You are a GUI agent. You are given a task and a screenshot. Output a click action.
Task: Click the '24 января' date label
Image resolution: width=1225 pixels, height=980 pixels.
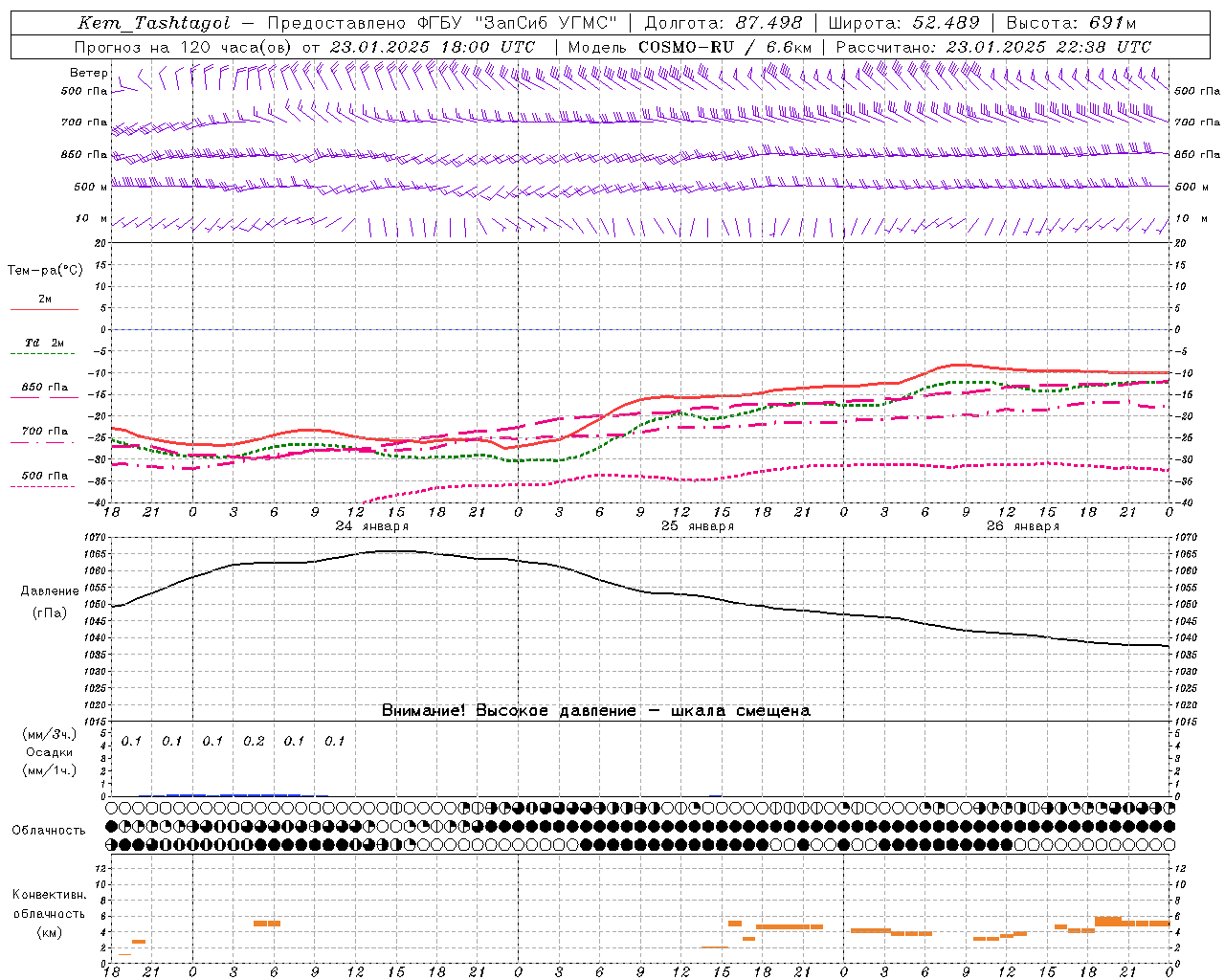pos(372,526)
